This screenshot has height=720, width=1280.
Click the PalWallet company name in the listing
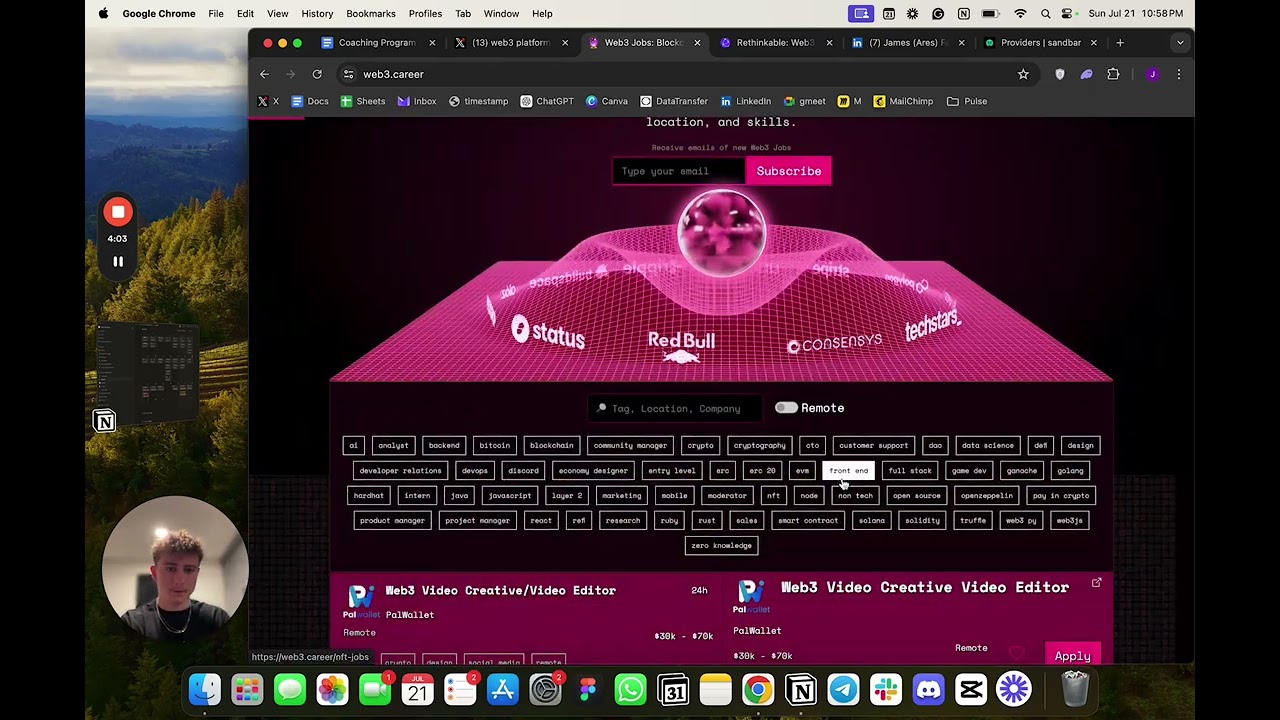410,615
